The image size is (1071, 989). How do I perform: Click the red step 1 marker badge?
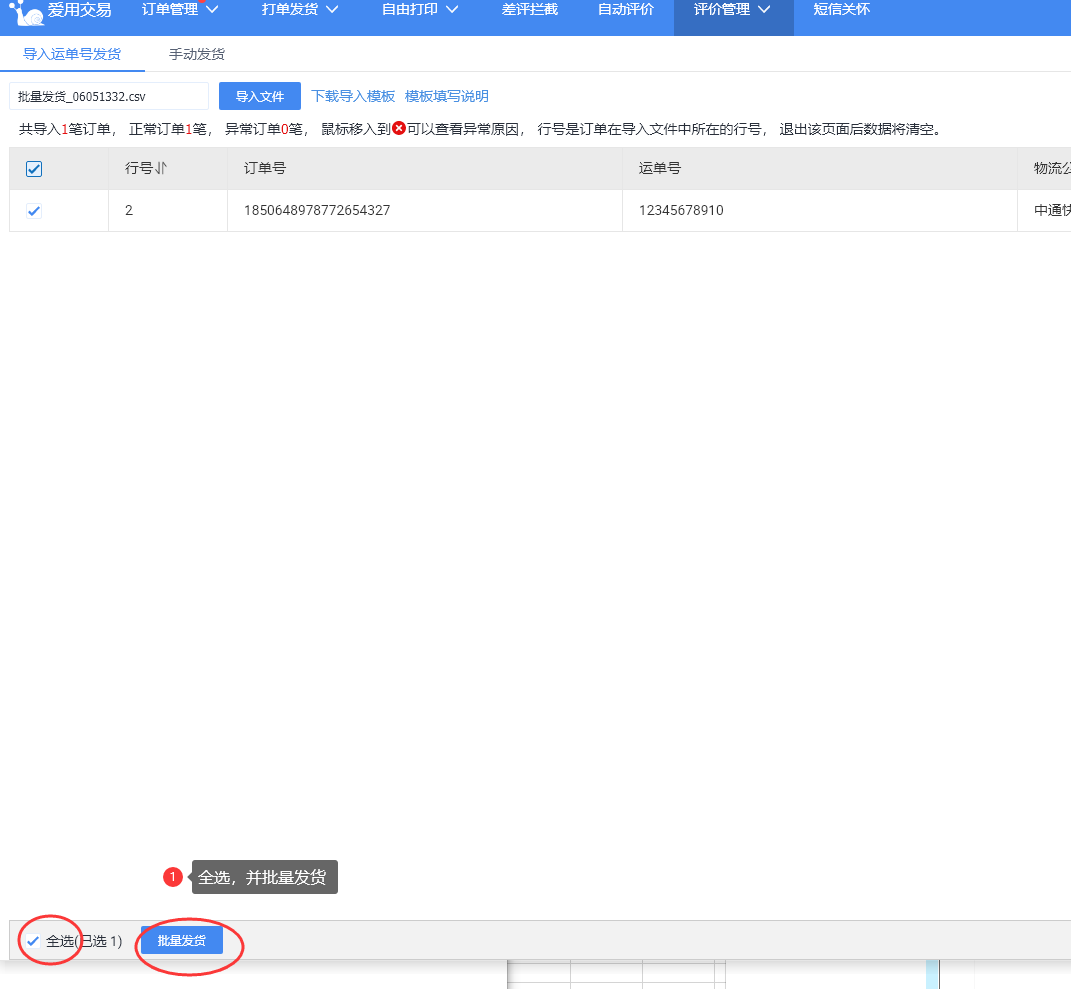pyautogui.click(x=173, y=877)
